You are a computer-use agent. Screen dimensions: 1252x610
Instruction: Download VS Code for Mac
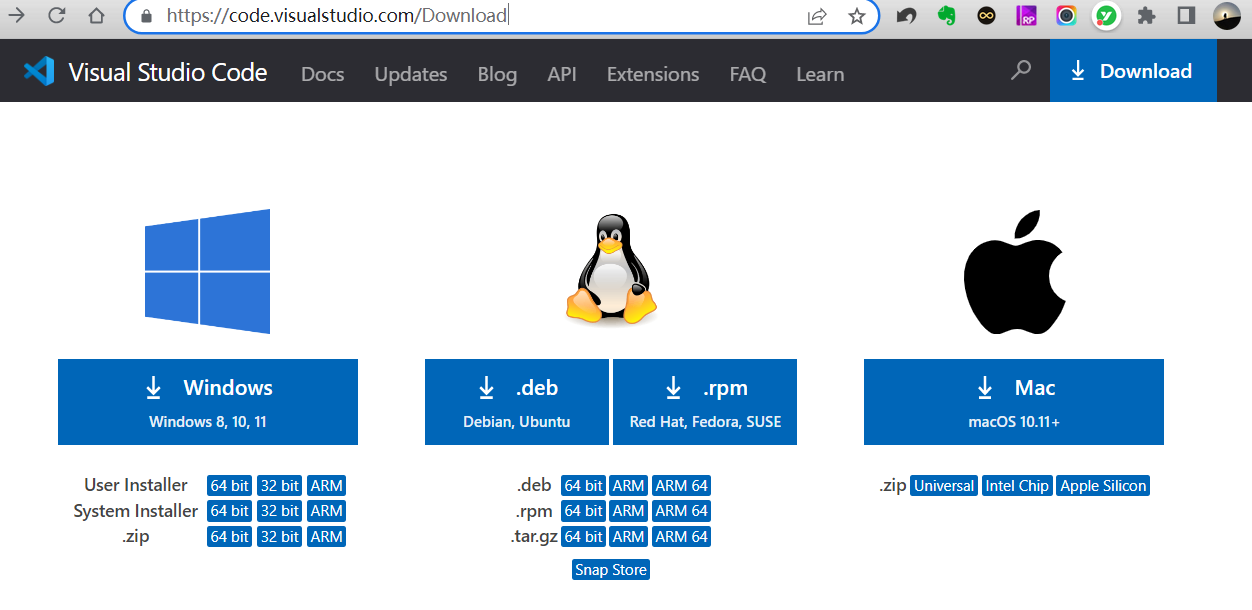pos(1014,402)
